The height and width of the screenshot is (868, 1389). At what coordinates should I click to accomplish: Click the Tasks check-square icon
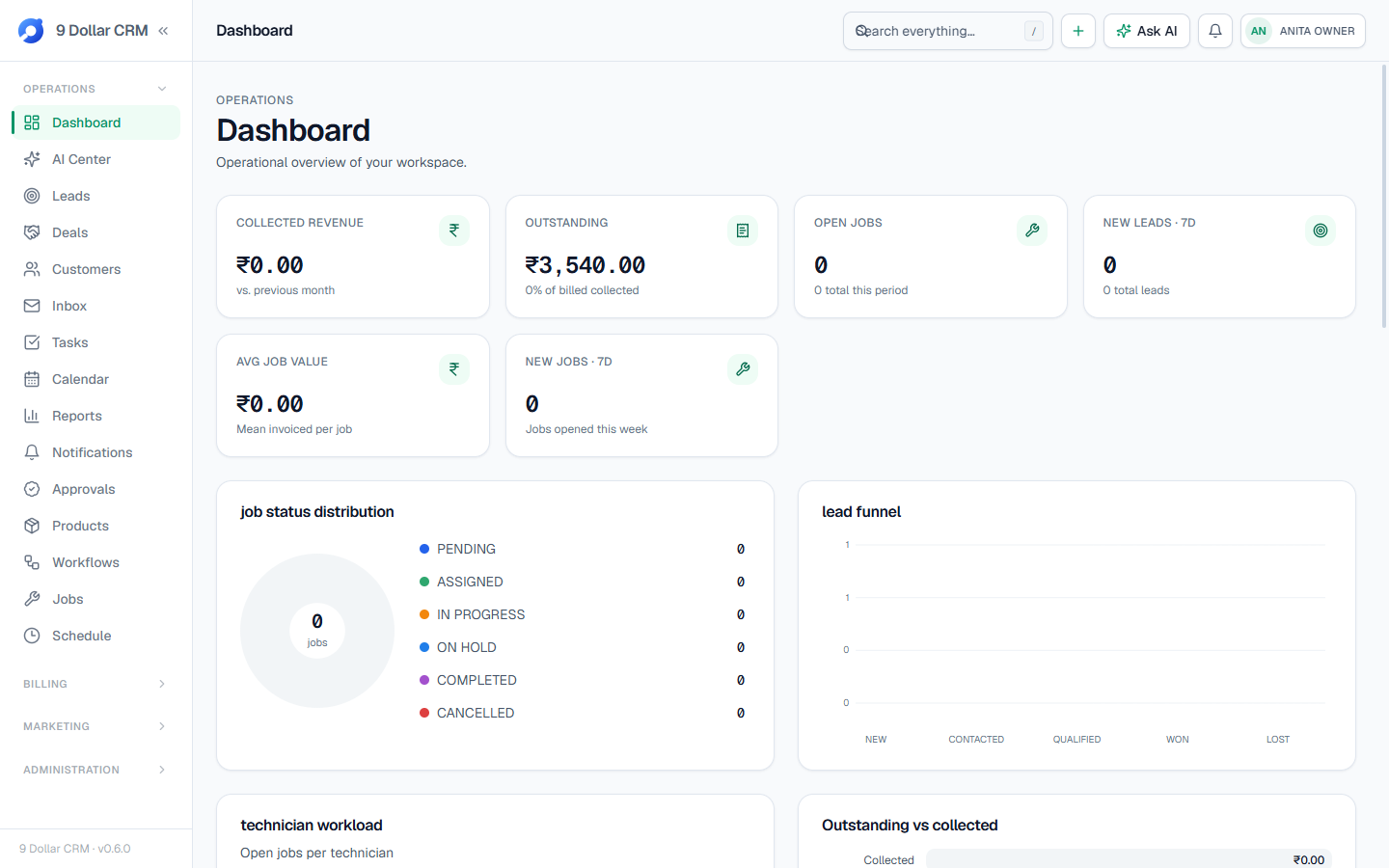pos(32,342)
